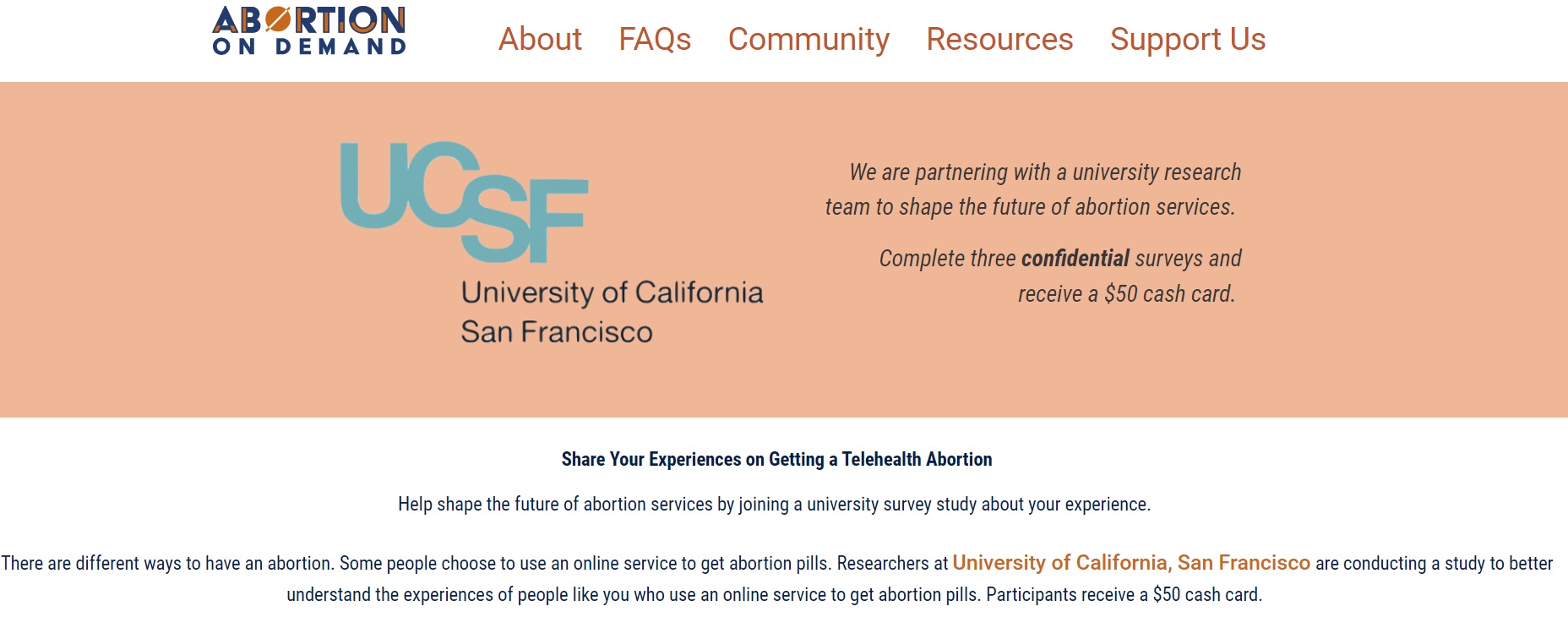
Task: Click the teal UCSF logo graphic
Action: [x=464, y=202]
